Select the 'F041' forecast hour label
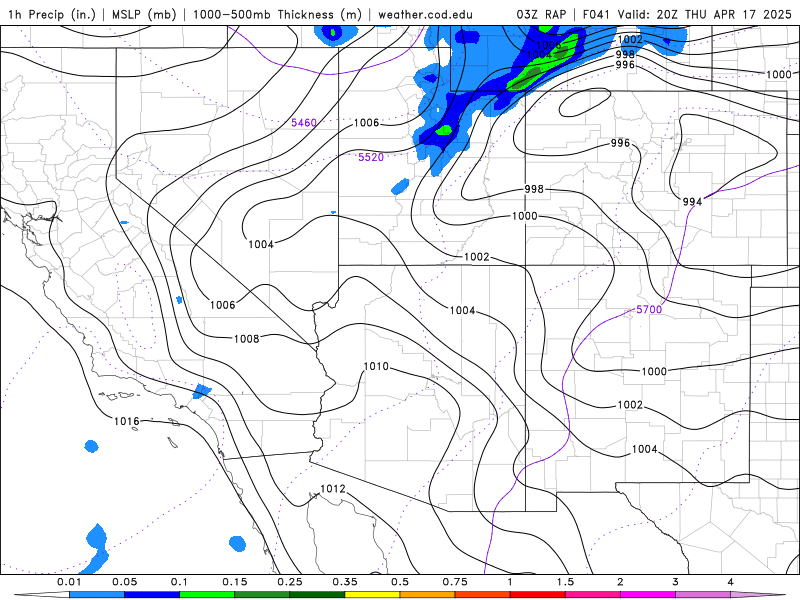Viewport: 800px width, 600px height. point(596,14)
